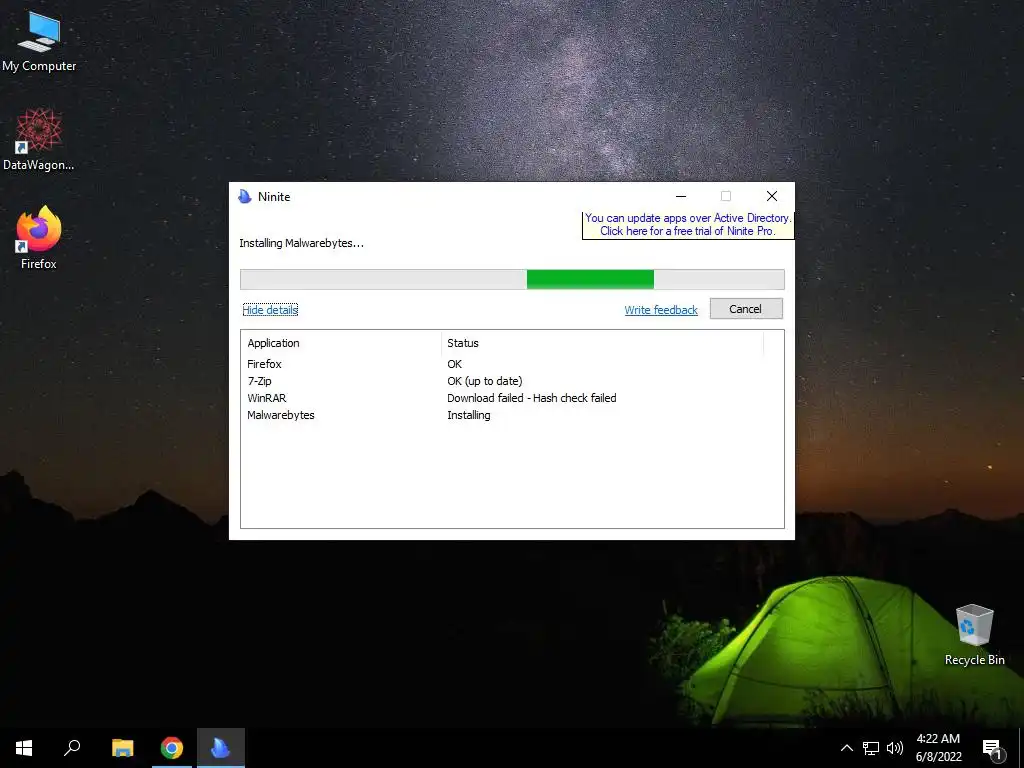This screenshot has width=1024, height=768.
Task: Cancel the Ninite installation
Action: pyautogui.click(x=746, y=309)
